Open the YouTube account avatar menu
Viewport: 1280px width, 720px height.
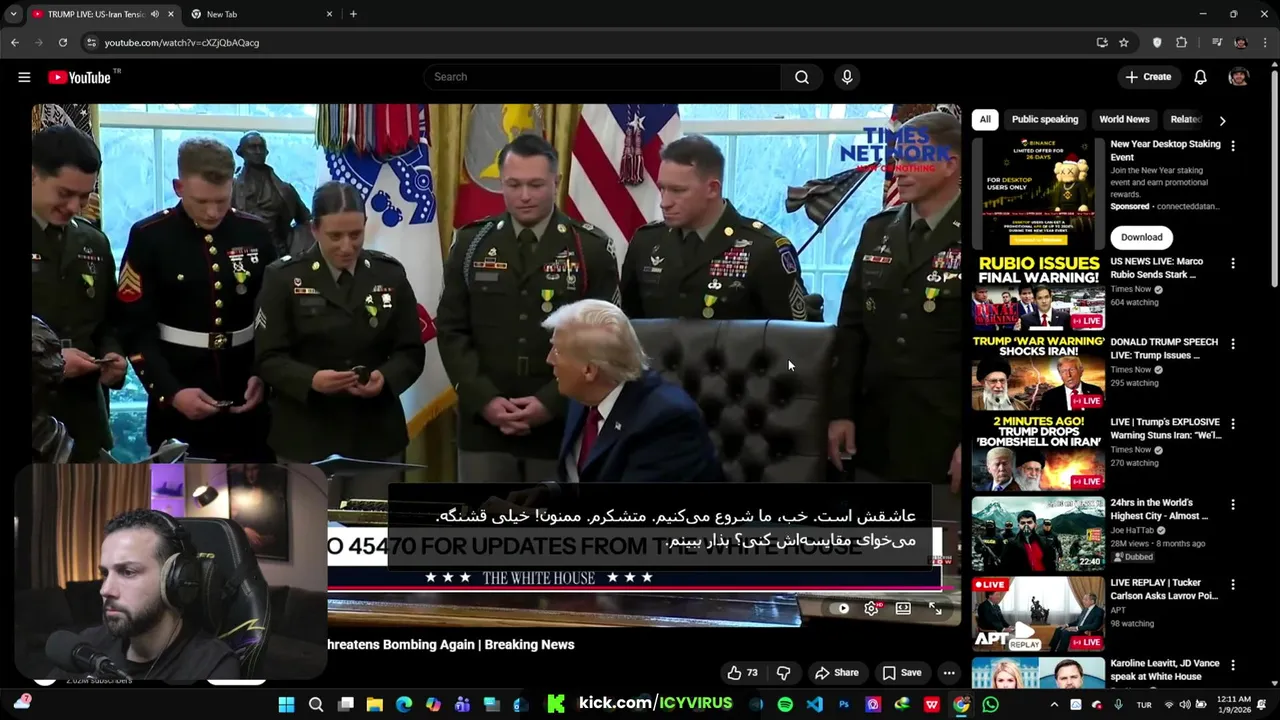tap(1239, 77)
